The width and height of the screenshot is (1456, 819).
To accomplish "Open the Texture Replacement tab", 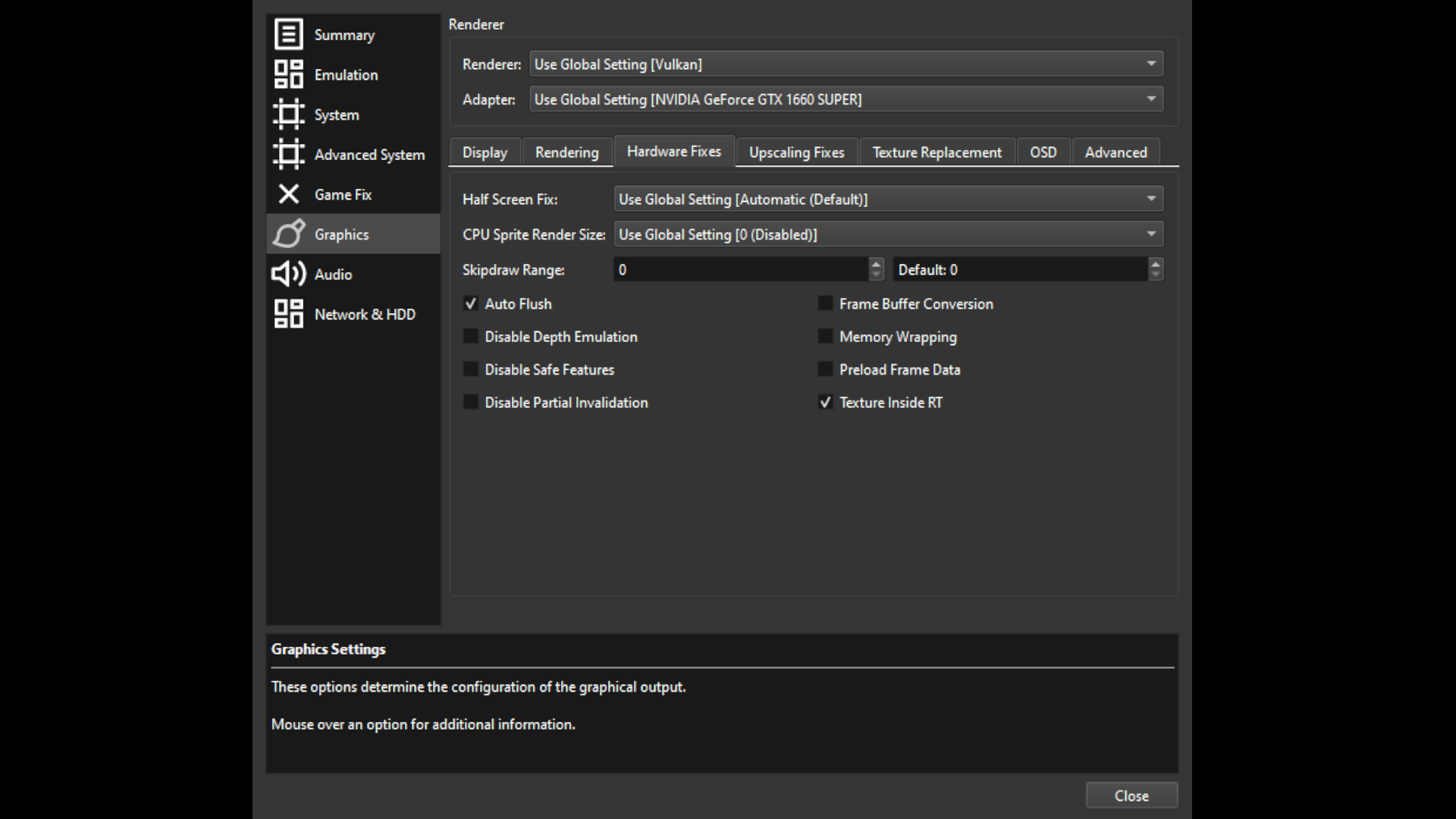I will click(x=937, y=152).
